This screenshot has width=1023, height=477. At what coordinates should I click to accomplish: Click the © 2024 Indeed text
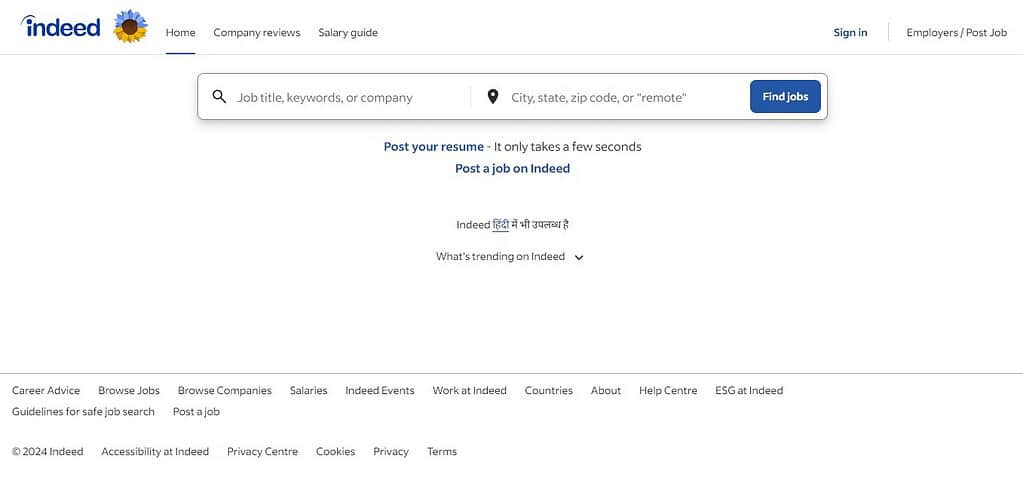48,452
